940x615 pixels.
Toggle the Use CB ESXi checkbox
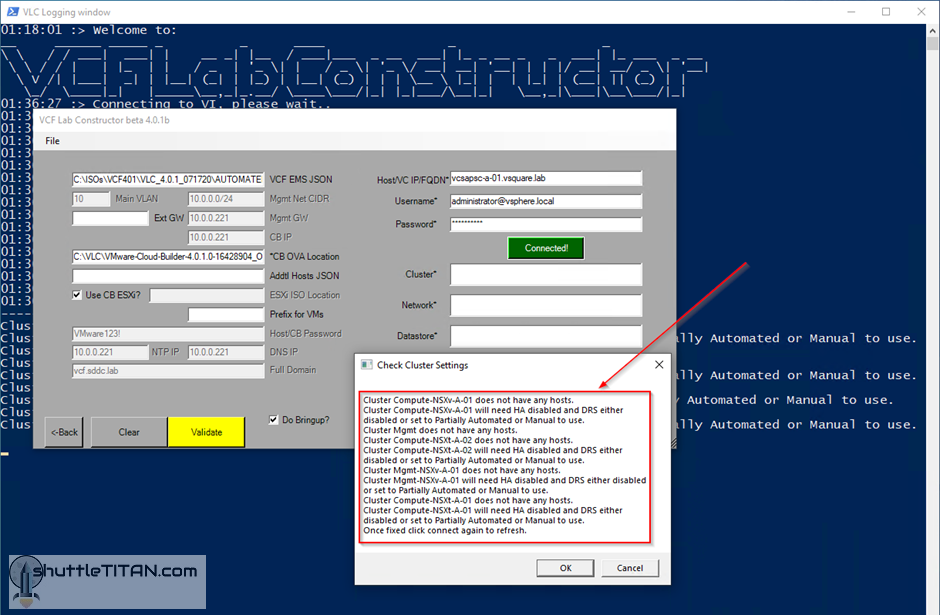point(77,295)
